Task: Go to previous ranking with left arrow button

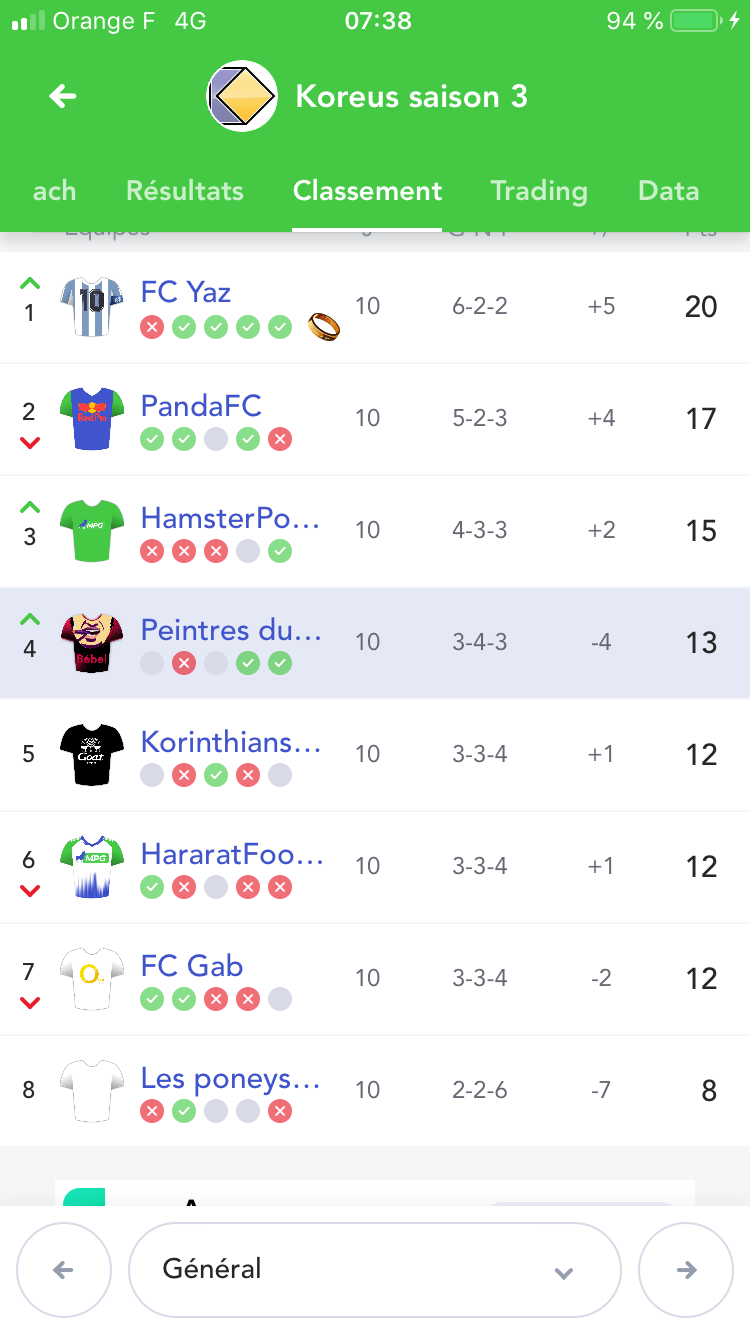Action: [63, 1270]
